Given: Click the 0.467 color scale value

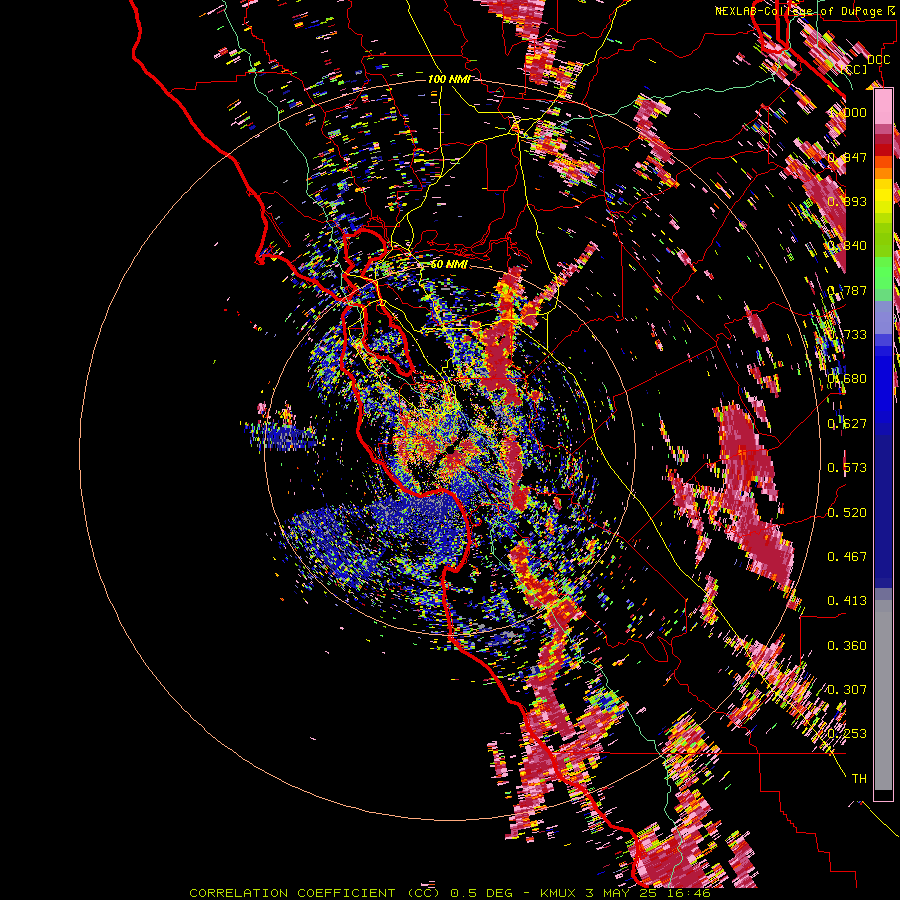Looking at the screenshot, I should pyautogui.click(x=847, y=556).
